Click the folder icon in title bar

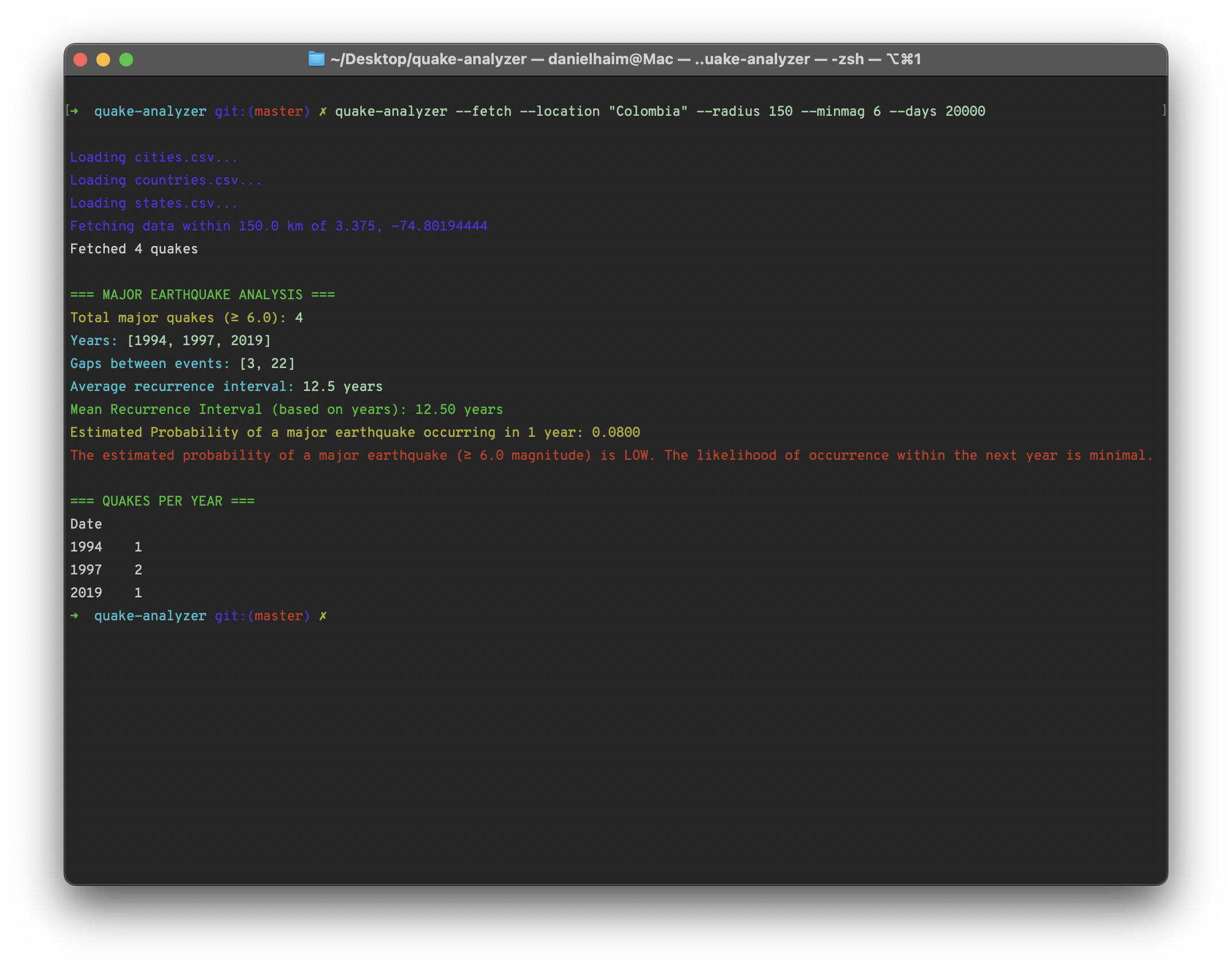(x=317, y=59)
